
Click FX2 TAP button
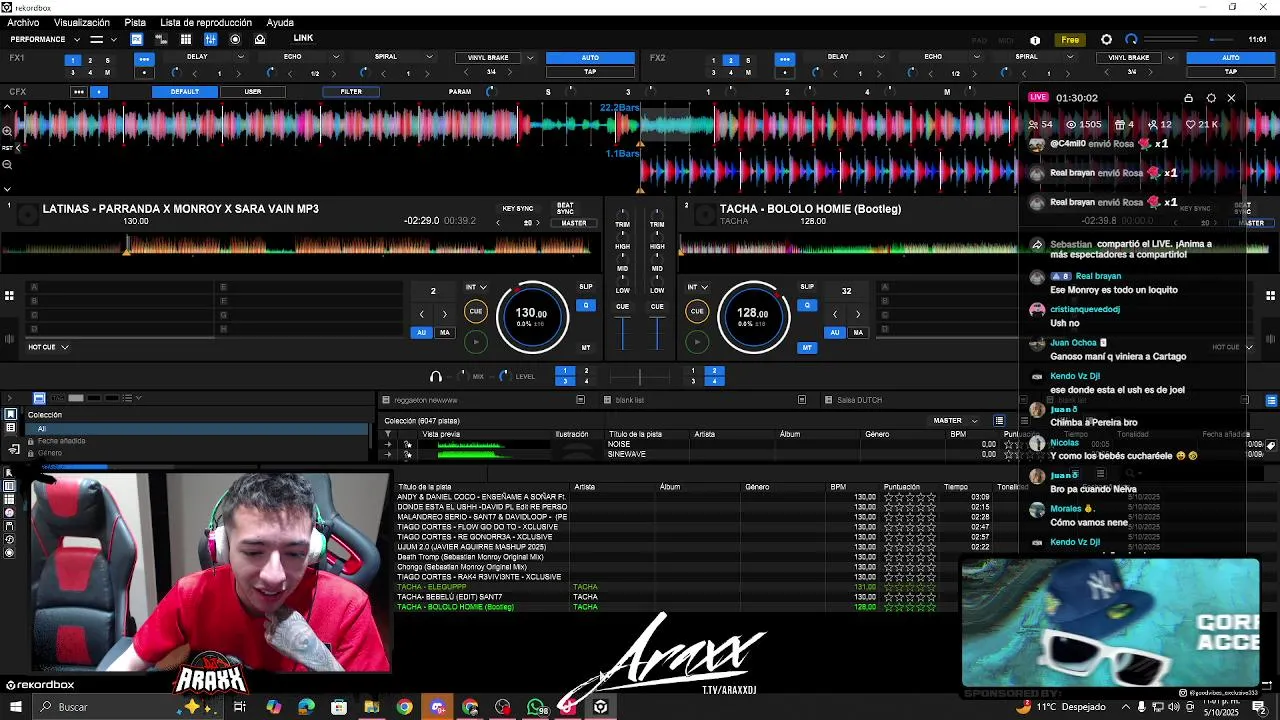(x=1231, y=72)
